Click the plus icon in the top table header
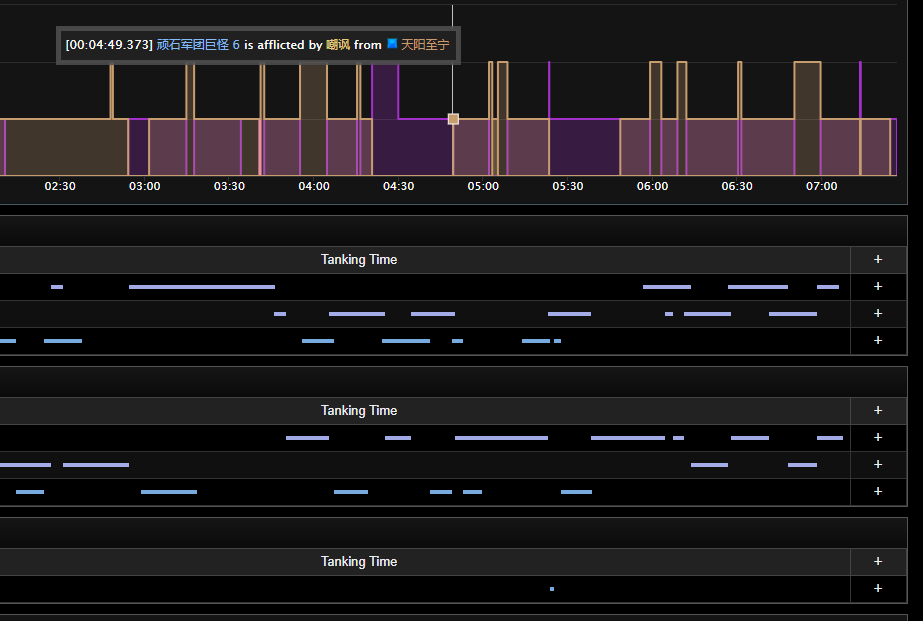The width and height of the screenshot is (923, 621). point(878,259)
